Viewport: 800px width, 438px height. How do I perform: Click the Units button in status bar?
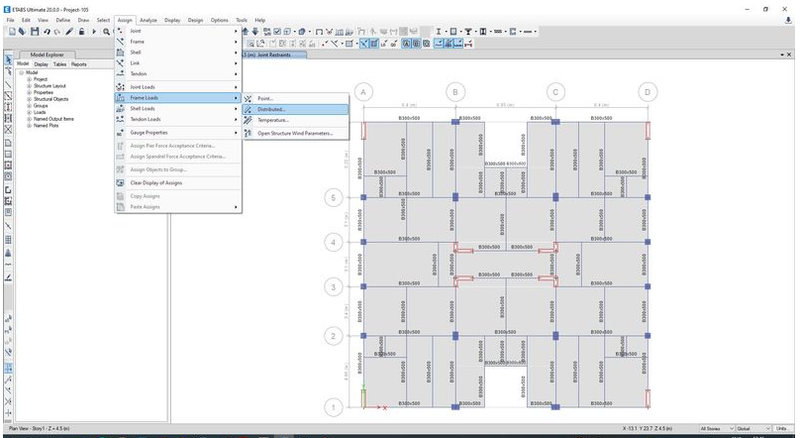click(x=781, y=428)
